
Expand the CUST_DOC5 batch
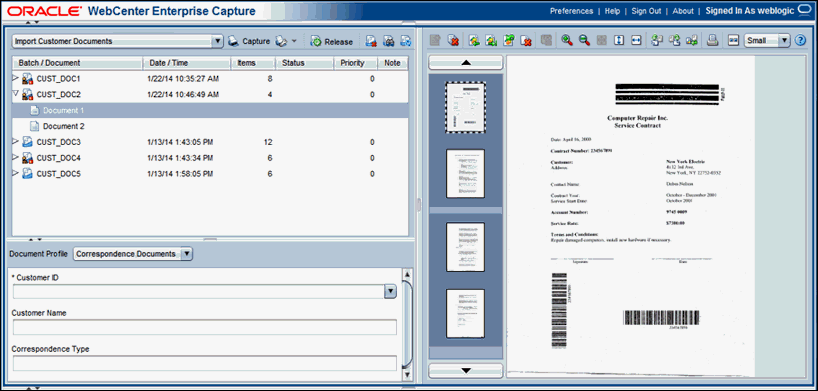pyautogui.click(x=15, y=173)
